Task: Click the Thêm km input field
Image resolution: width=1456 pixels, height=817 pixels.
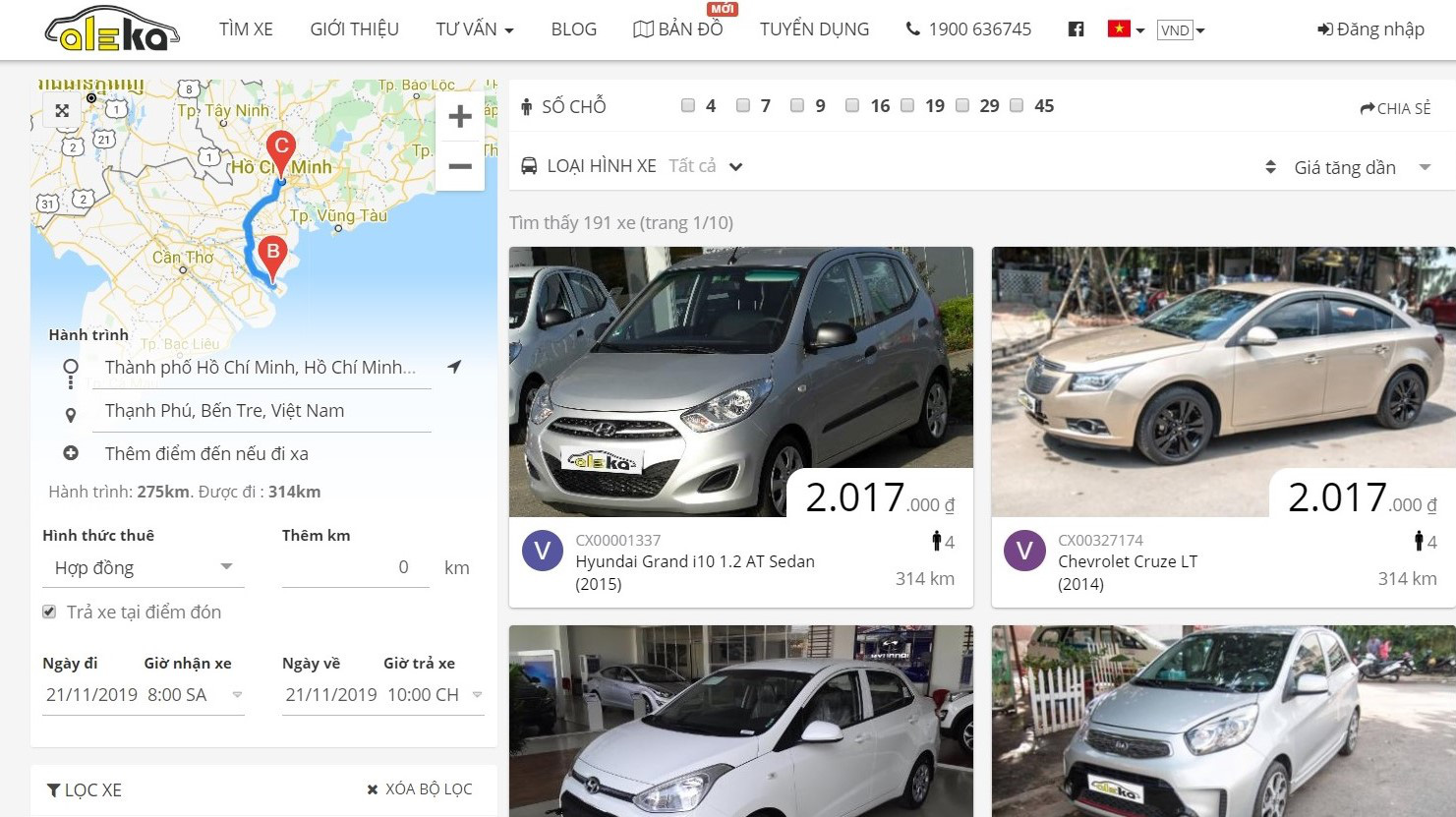Action: click(x=356, y=567)
